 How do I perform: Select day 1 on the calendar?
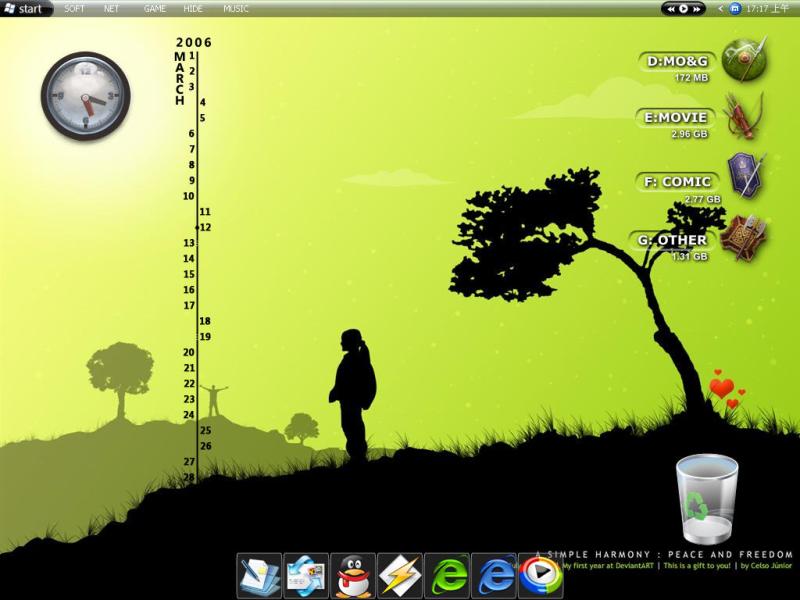coord(192,55)
